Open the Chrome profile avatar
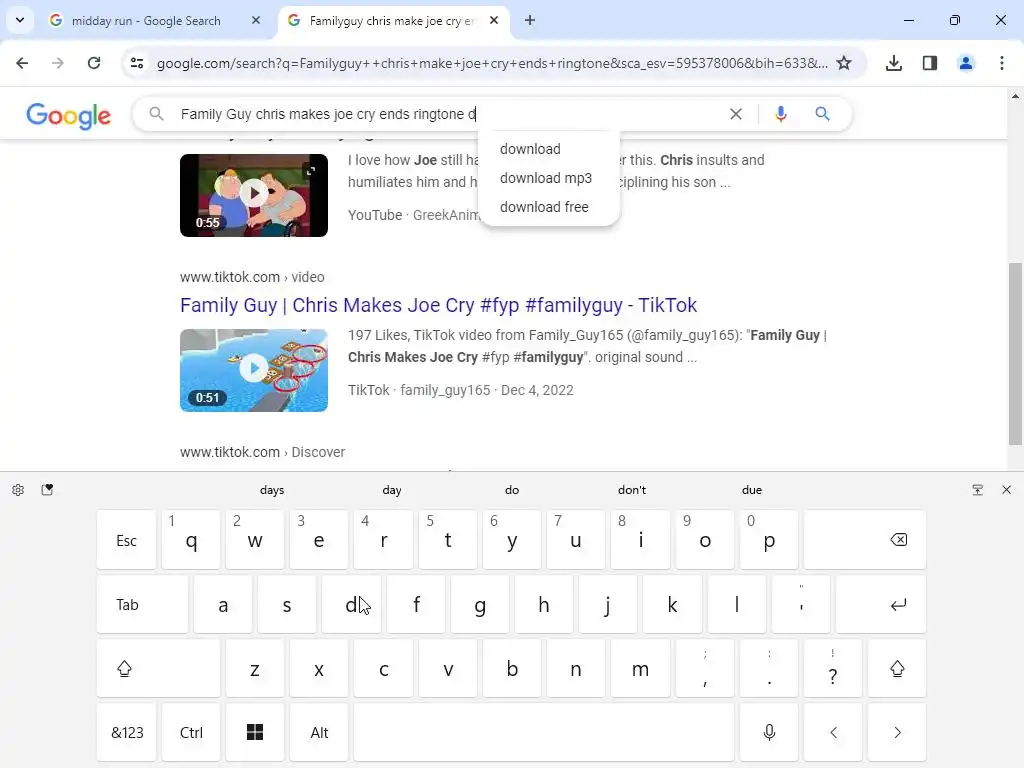Image resolution: width=1024 pixels, height=768 pixels. tap(966, 63)
